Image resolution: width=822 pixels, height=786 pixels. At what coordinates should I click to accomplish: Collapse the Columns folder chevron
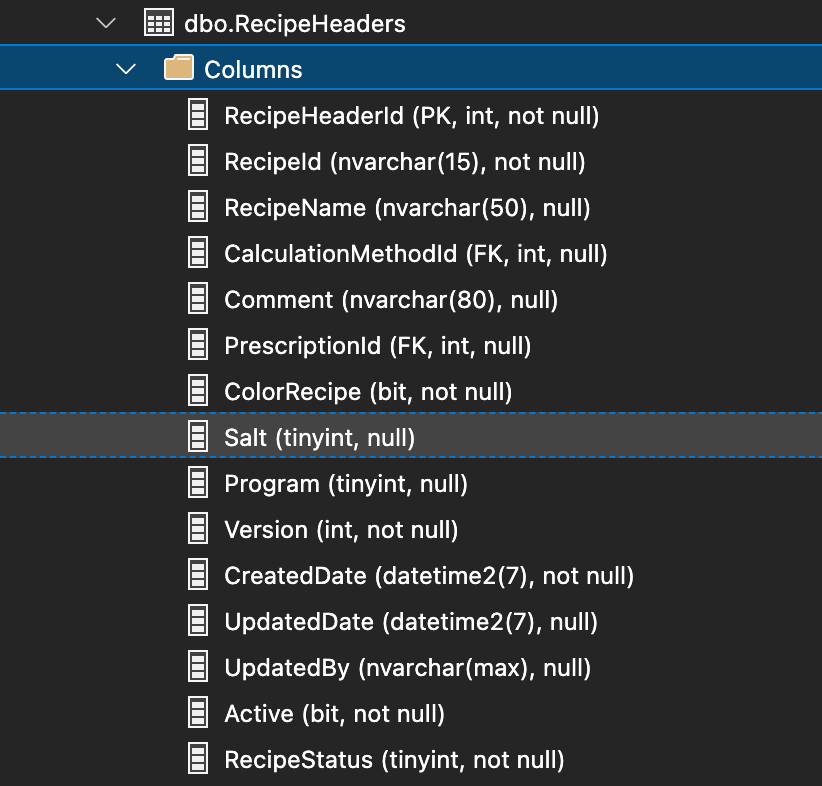tap(126, 69)
